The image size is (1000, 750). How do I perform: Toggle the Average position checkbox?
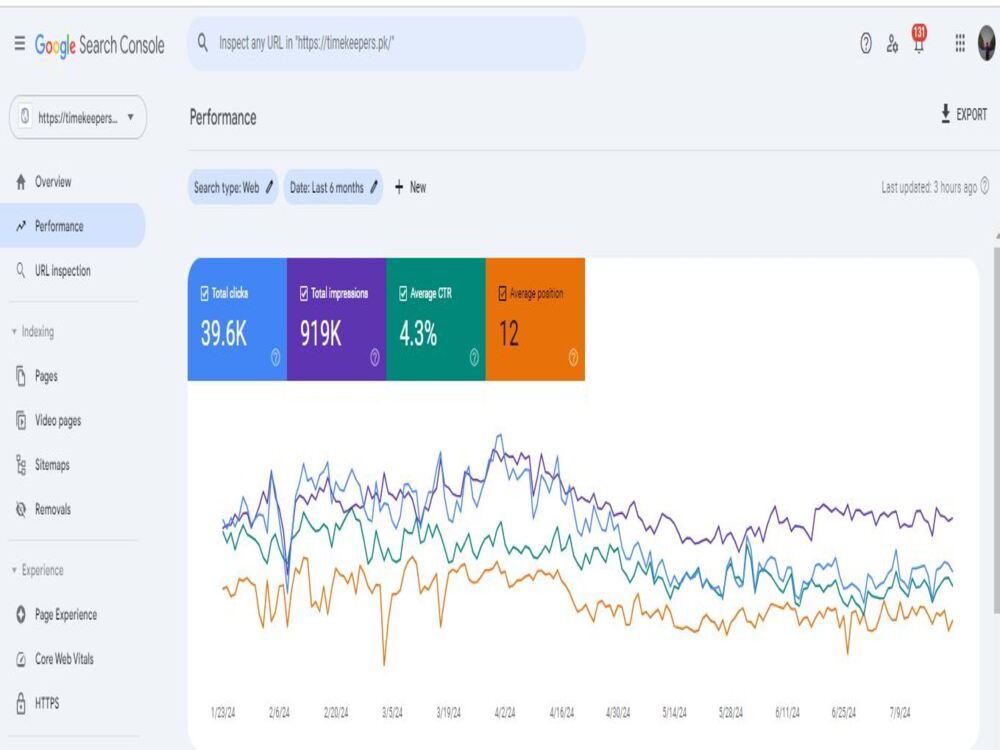[x=503, y=293]
